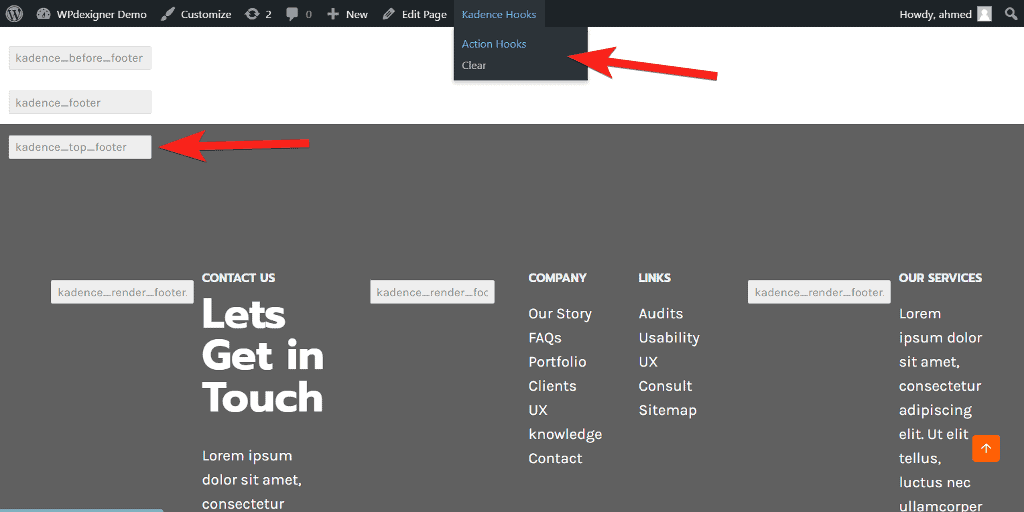Open the admin bar search icon
This screenshot has height=512, width=1024.
[x=1011, y=14]
